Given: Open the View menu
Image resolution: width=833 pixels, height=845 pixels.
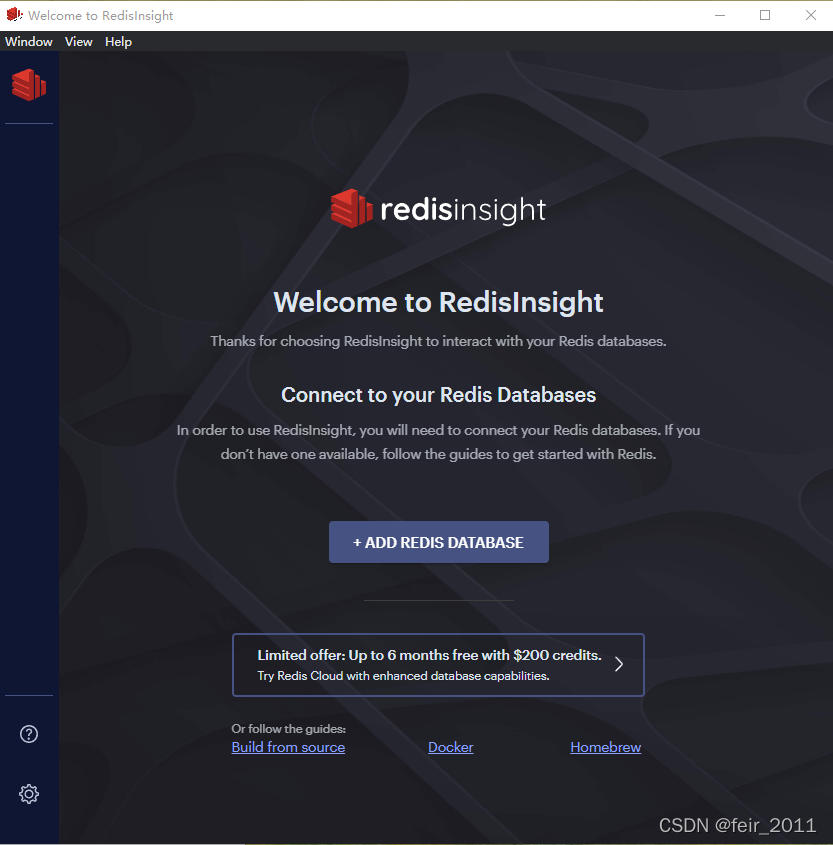Looking at the screenshot, I should coord(79,41).
